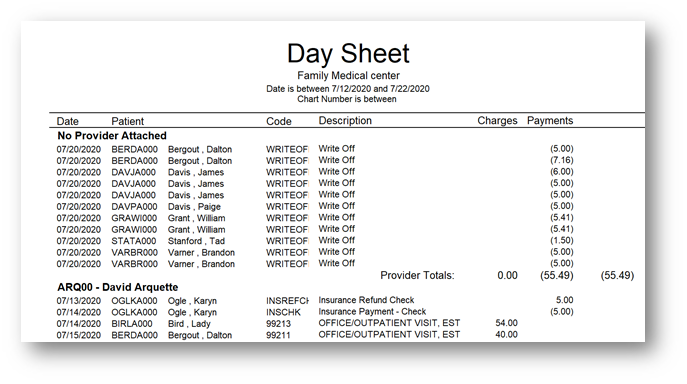
Task: Select the (7.16) write off payment amount
Action: tap(562, 160)
